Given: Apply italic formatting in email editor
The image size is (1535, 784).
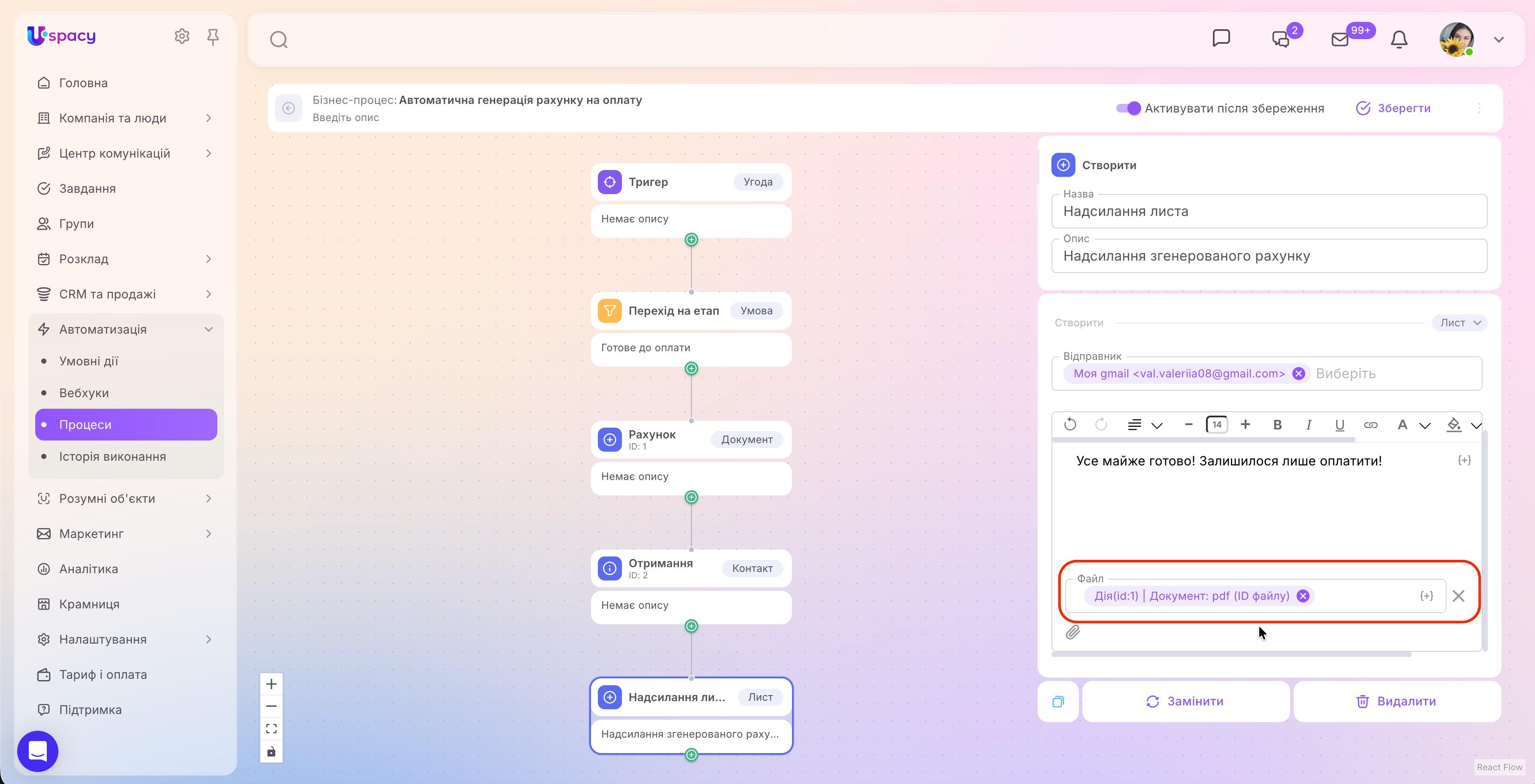Looking at the screenshot, I should (x=1308, y=425).
